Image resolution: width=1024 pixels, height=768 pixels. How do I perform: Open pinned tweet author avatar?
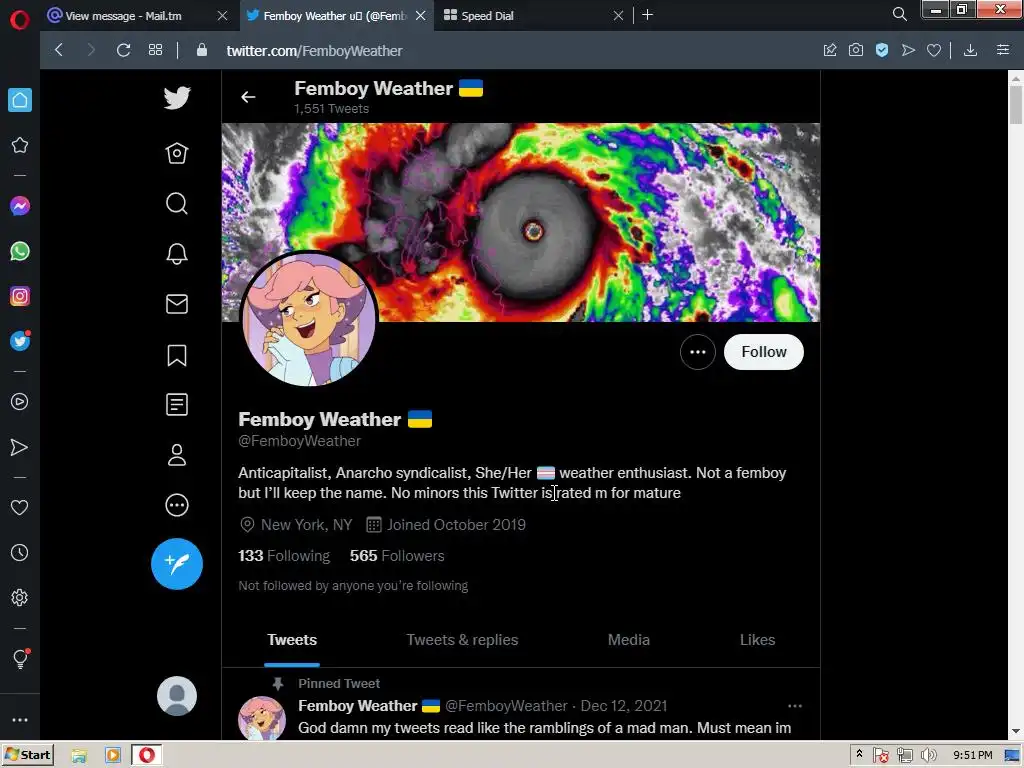pos(262,718)
